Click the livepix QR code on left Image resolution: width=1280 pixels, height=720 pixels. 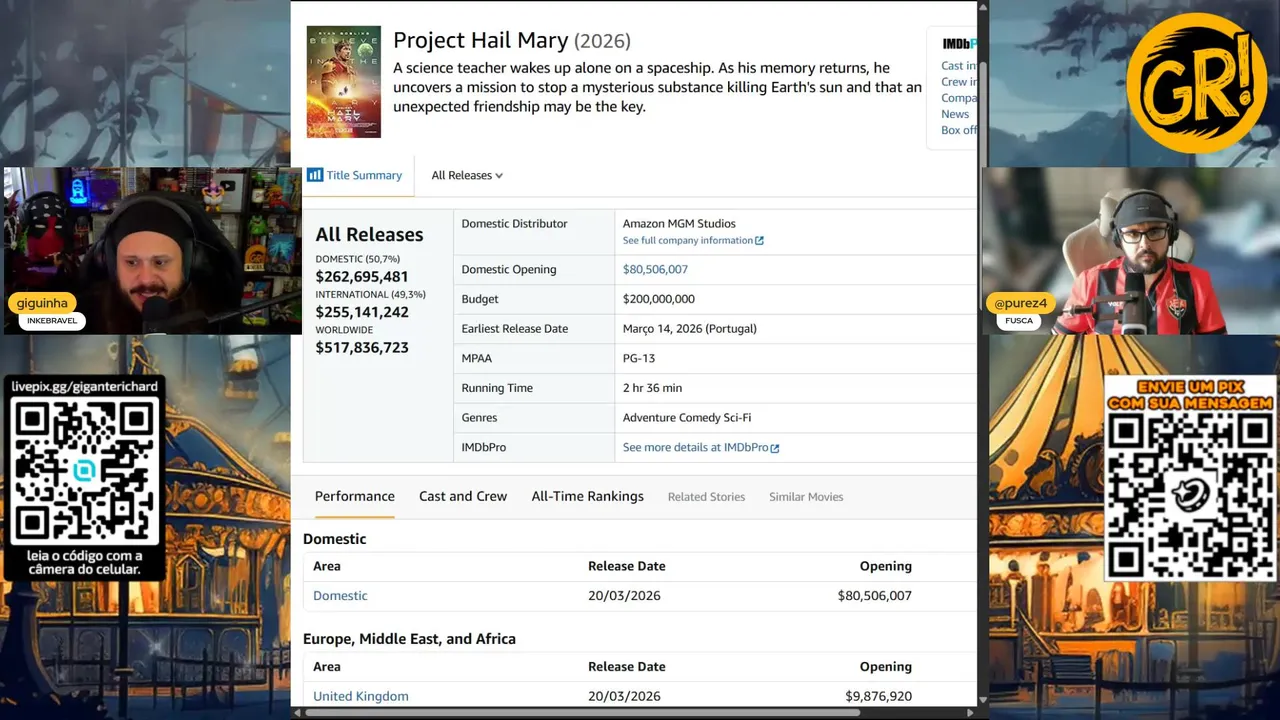(84, 471)
